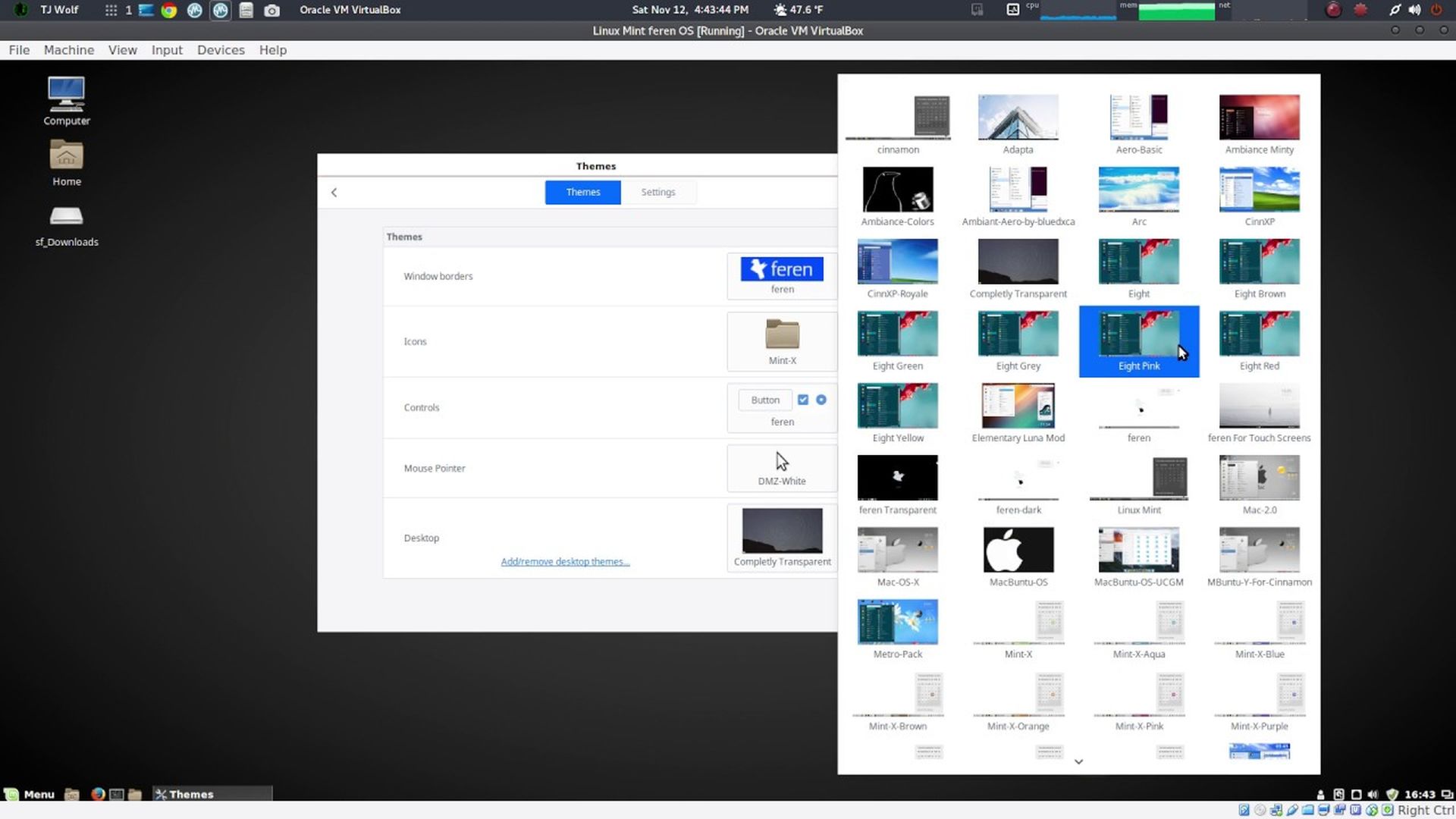This screenshot has width=1456, height=819.
Task: Open VirtualBox Devices menu
Action: pos(221,50)
